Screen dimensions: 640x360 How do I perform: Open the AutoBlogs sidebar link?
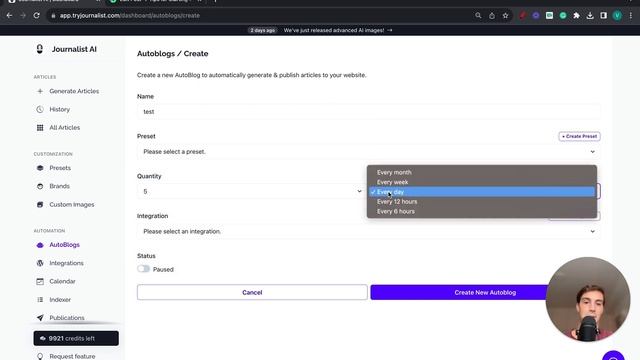pos(64,245)
